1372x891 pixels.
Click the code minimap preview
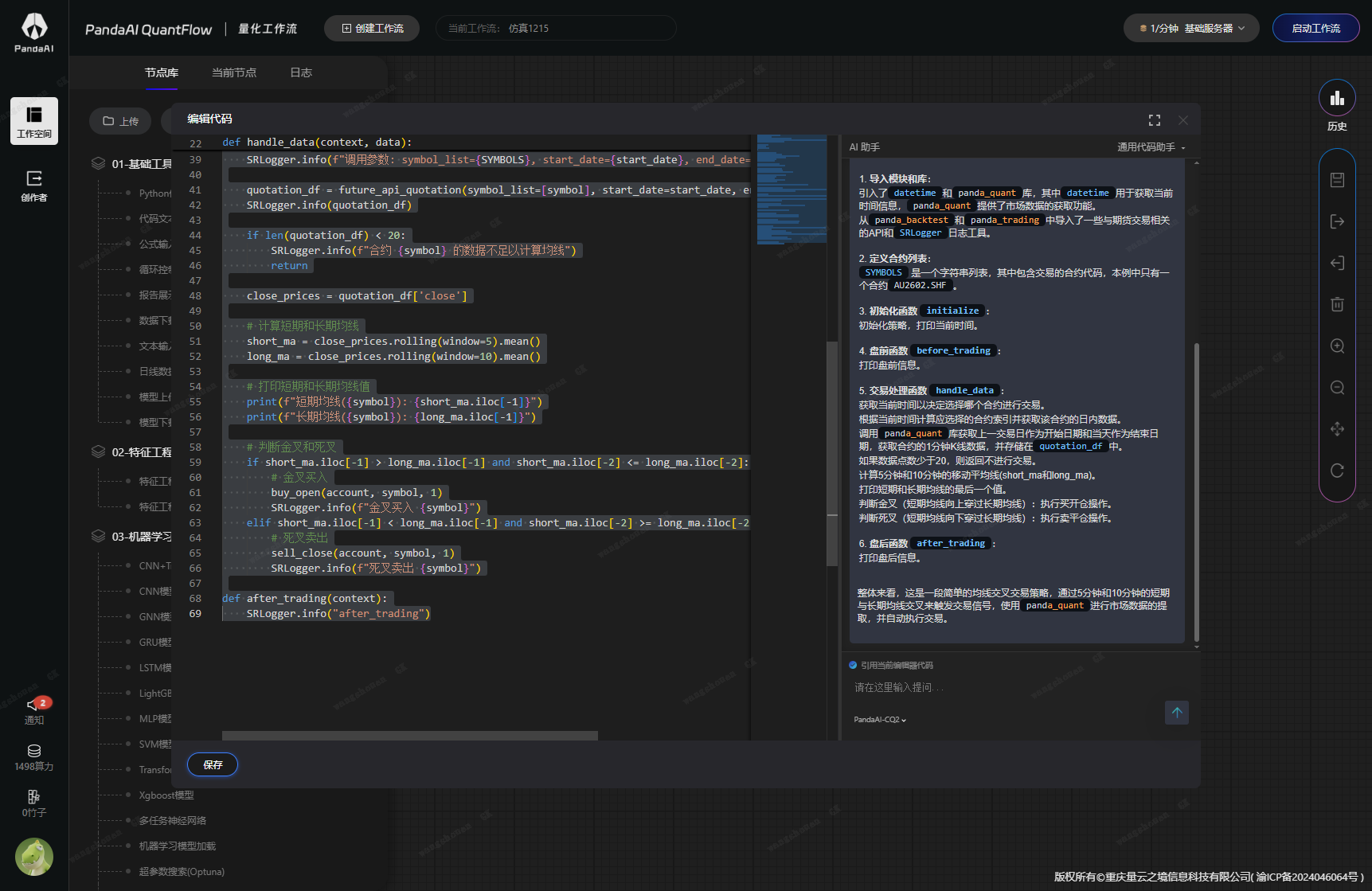[x=792, y=190]
